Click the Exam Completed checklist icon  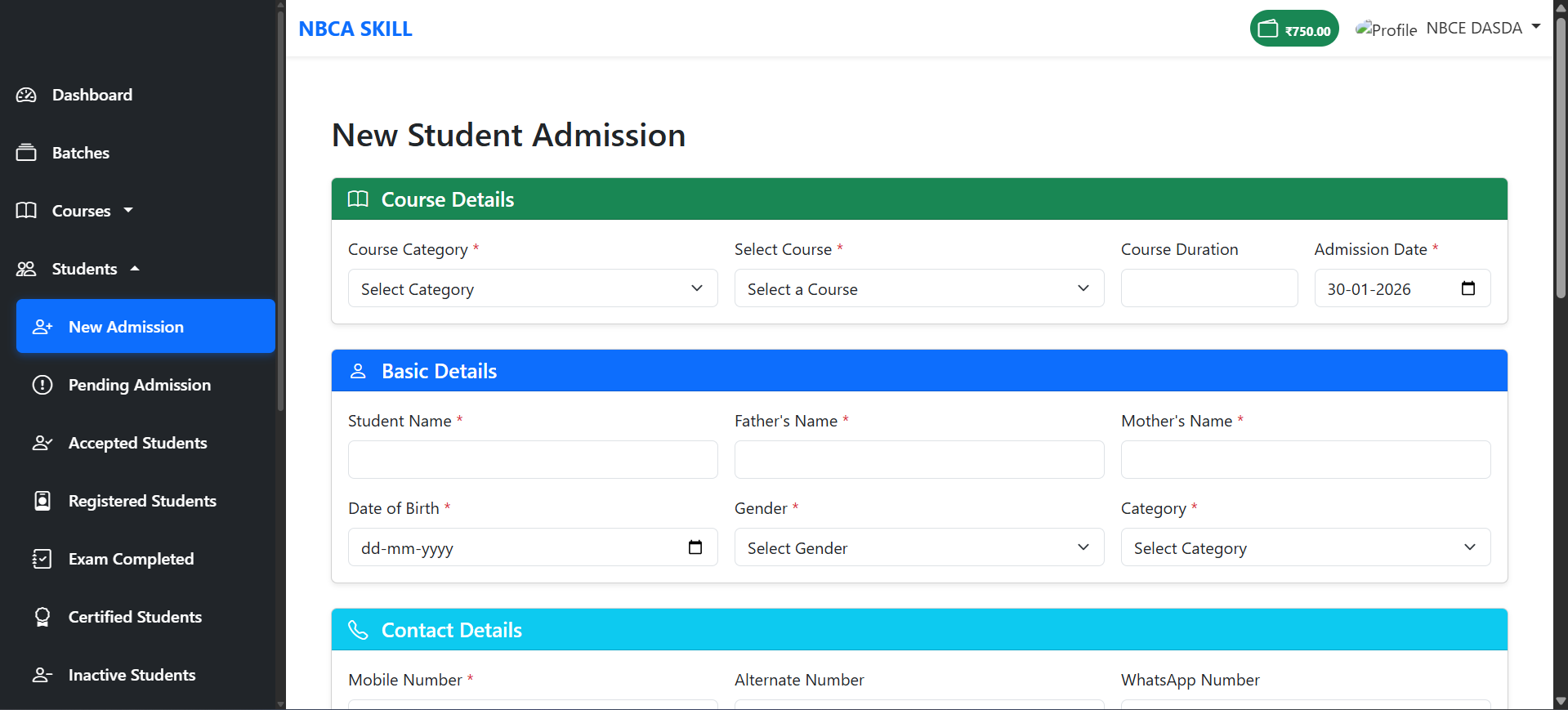pos(42,559)
